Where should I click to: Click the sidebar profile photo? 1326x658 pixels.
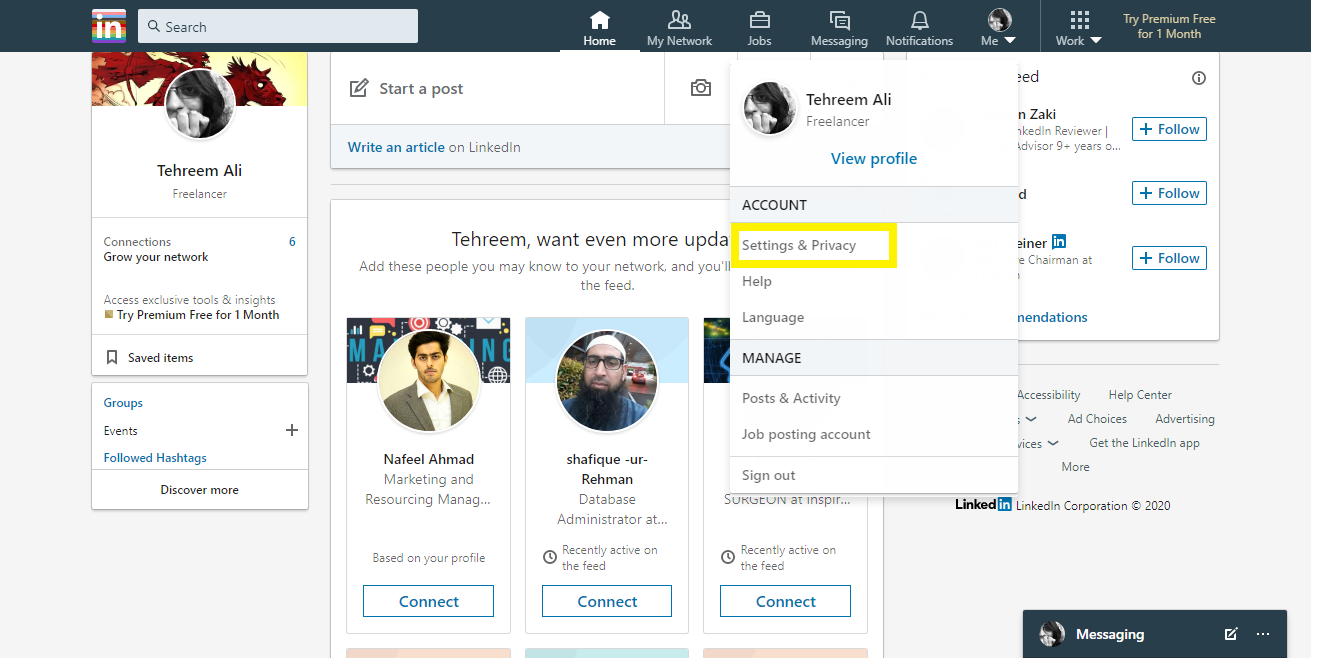pyautogui.click(x=200, y=103)
